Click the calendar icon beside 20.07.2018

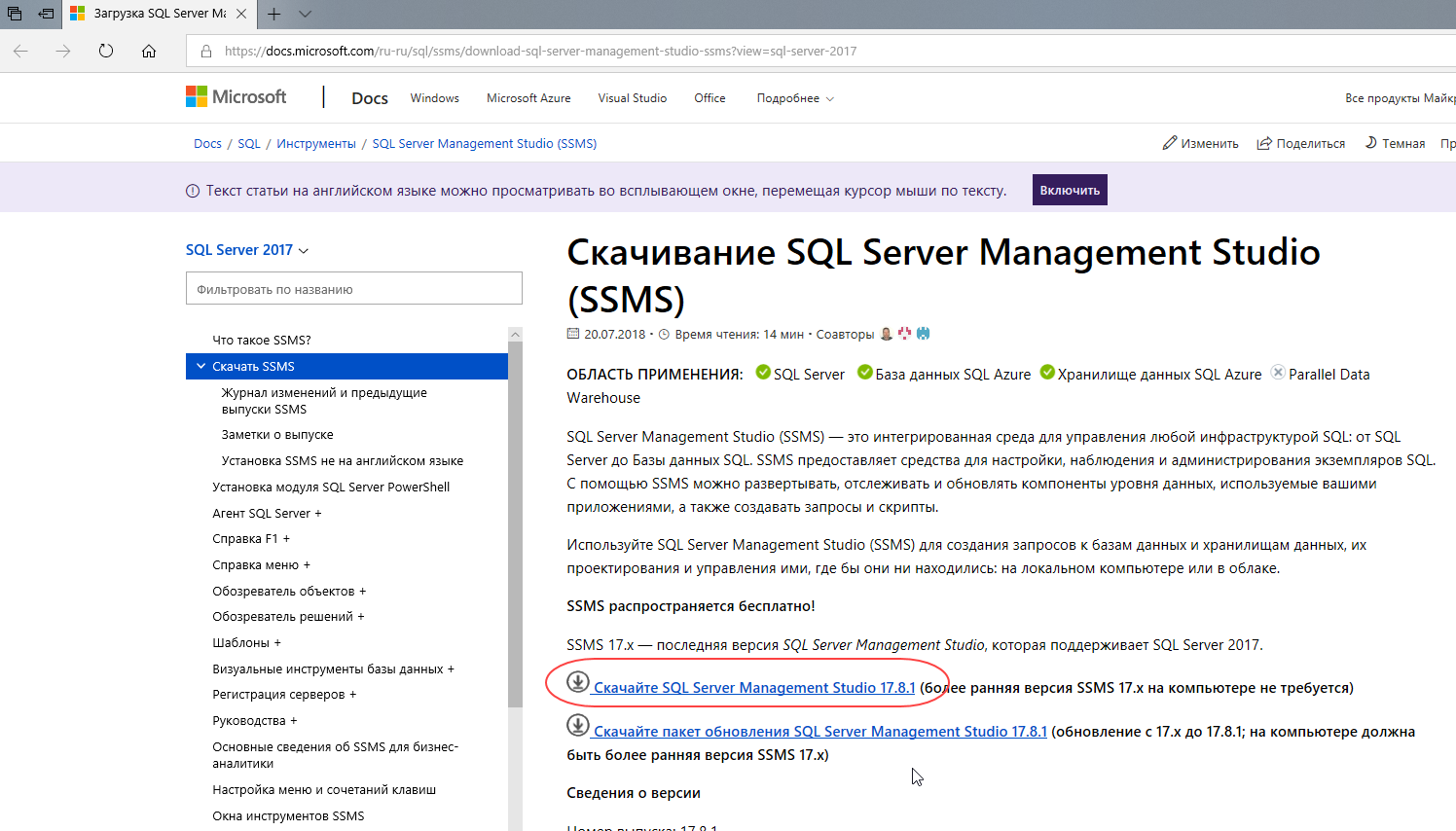coord(572,334)
